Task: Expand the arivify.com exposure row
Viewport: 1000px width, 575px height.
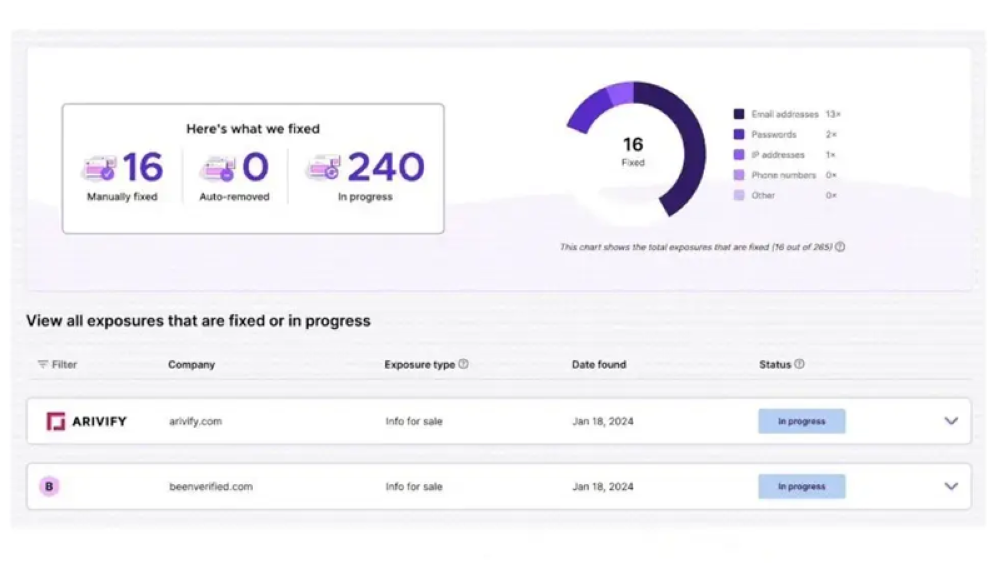Action: (x=951, y=421)
